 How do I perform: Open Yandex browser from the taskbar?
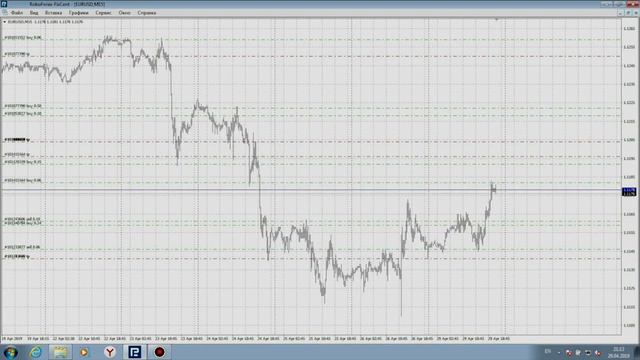click(x=110, y=352)
